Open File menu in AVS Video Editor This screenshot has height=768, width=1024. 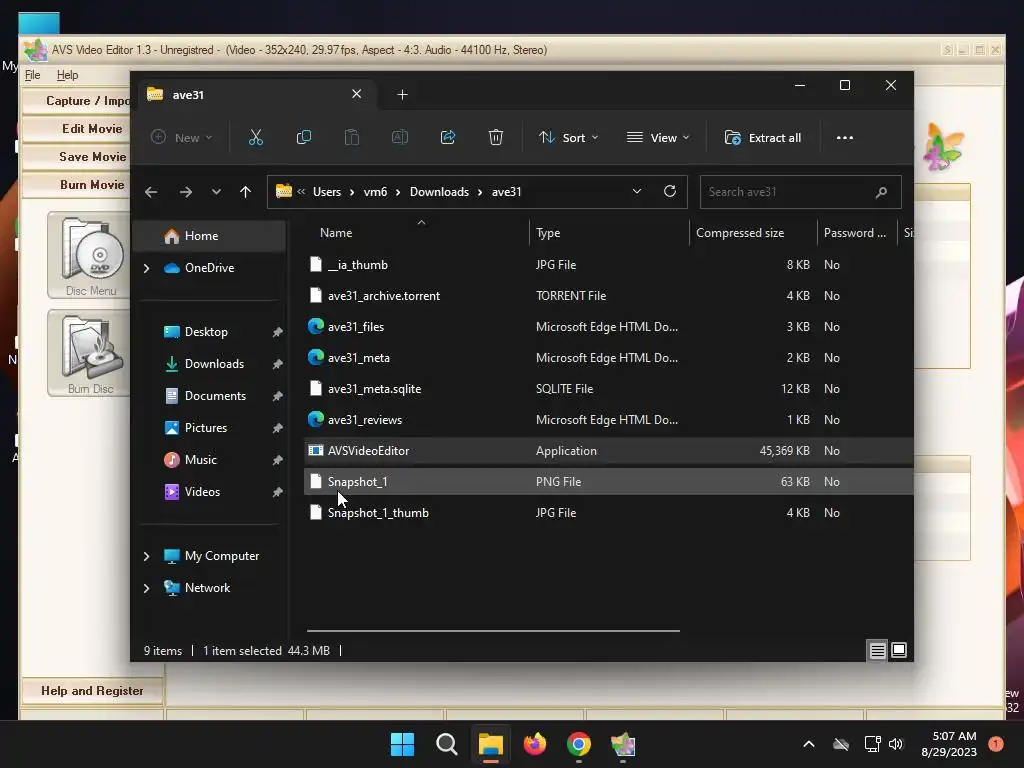click(x=33, y=75)
